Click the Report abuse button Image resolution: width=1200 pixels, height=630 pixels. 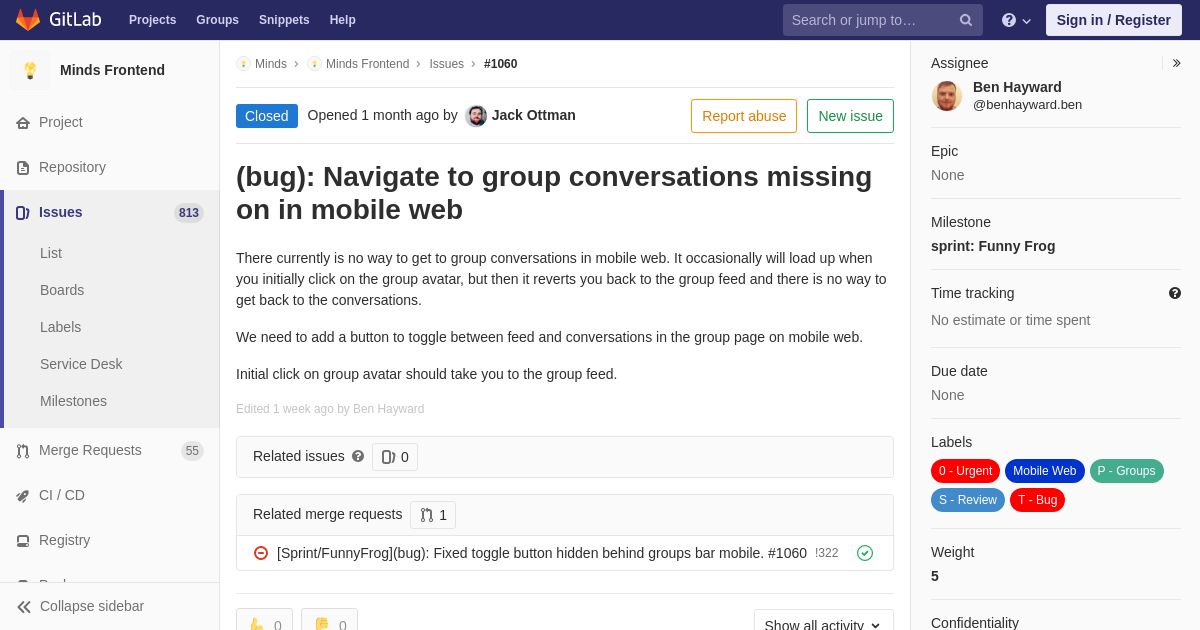(x=744, y=116)
